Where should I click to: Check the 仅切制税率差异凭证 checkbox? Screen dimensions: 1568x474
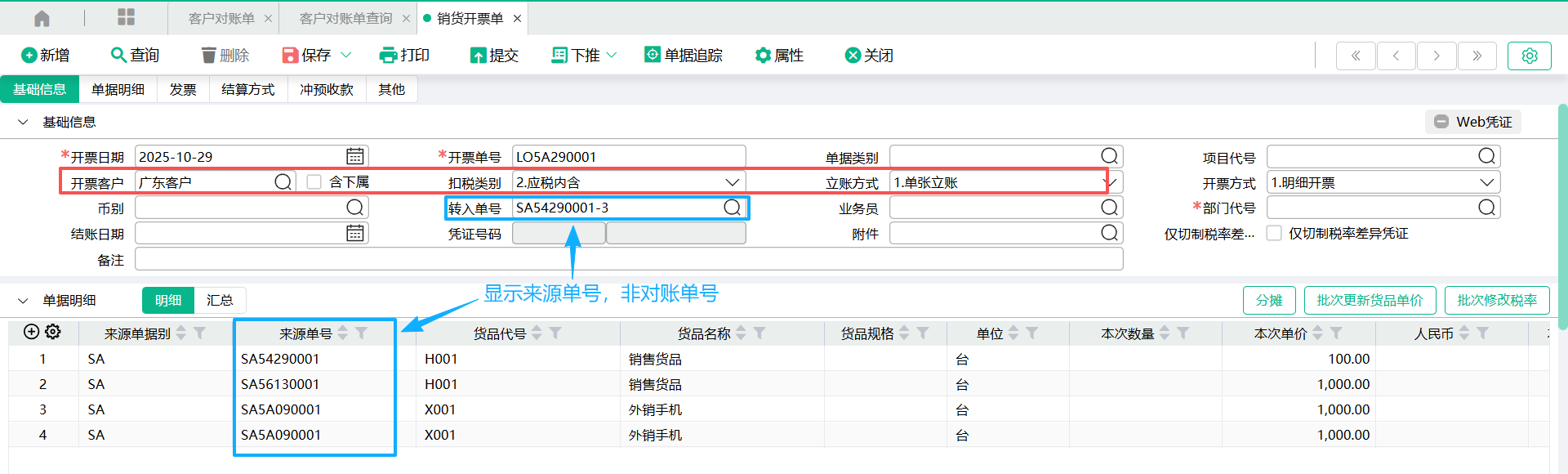point(1274,233)
